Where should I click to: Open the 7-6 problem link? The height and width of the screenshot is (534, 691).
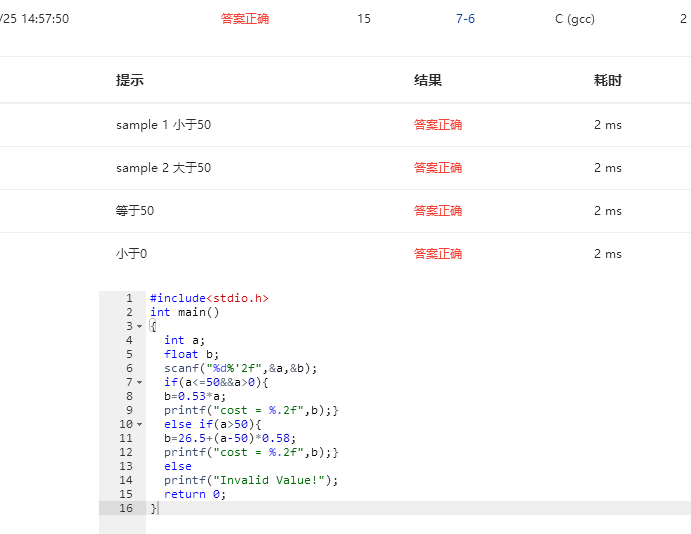click(465, 19)
